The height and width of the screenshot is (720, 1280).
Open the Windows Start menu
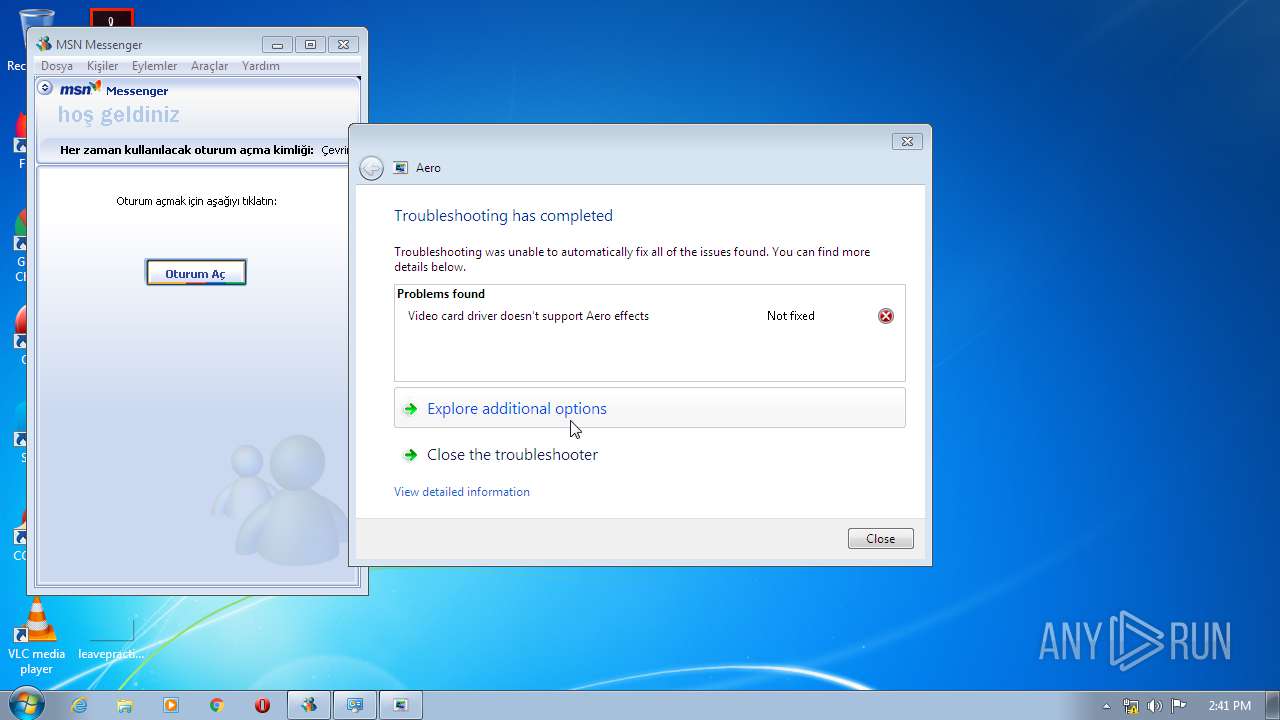point(25,704)
